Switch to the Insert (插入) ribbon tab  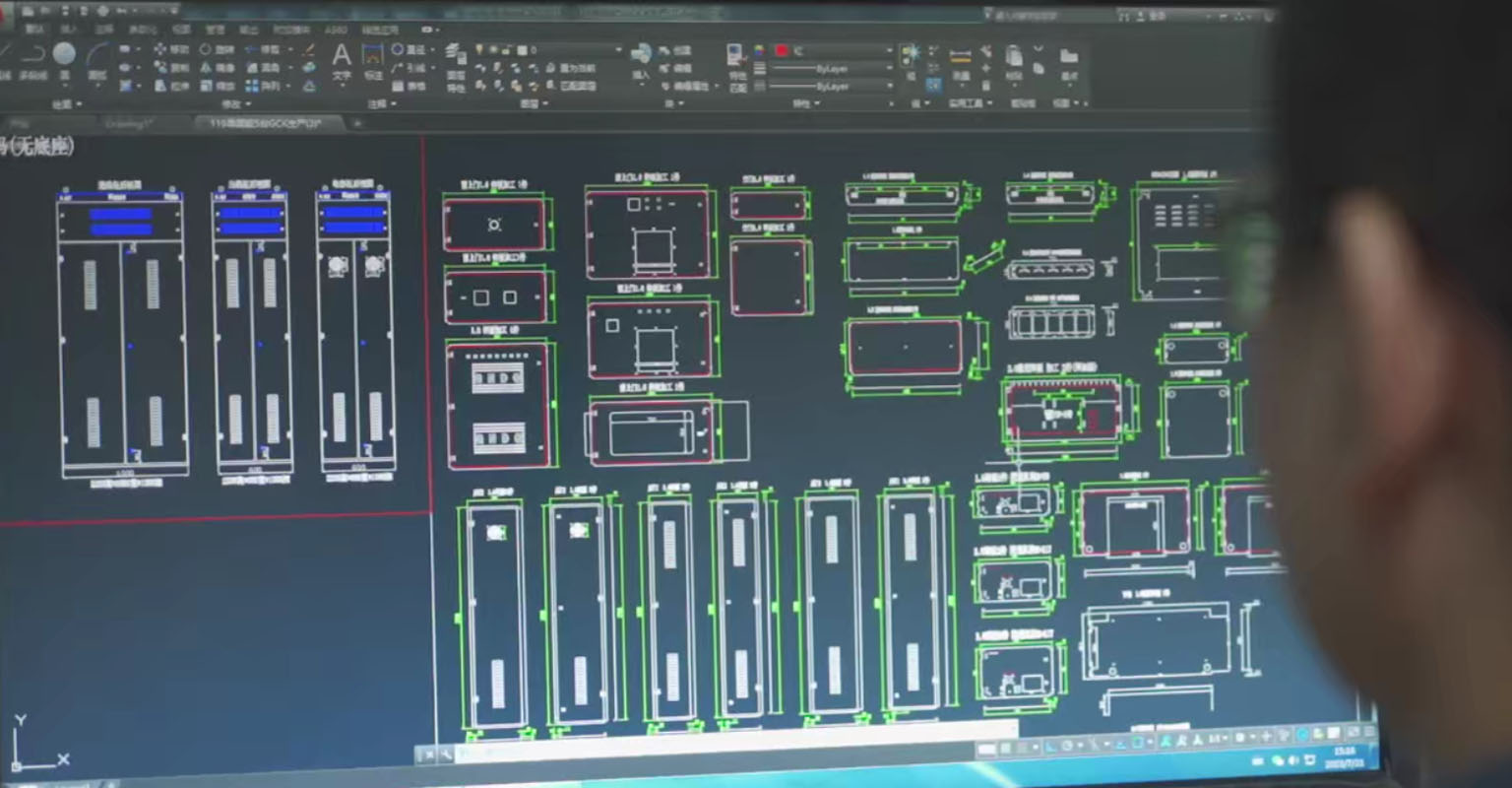[x=69, y=30]
